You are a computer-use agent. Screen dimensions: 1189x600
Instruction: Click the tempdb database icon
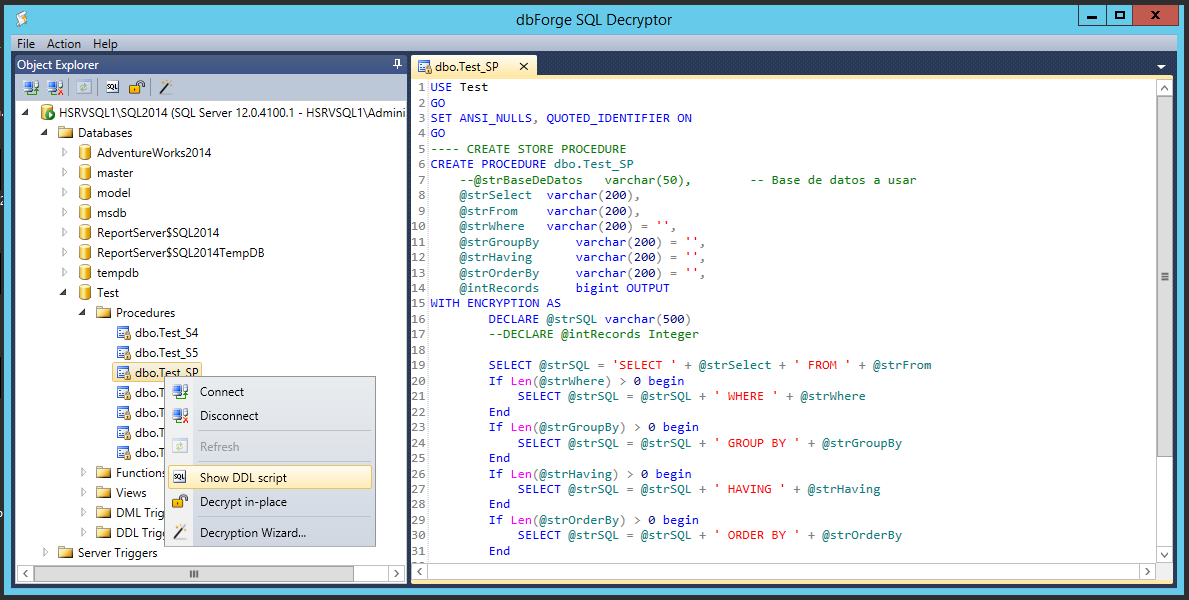(x=85, y=272)
